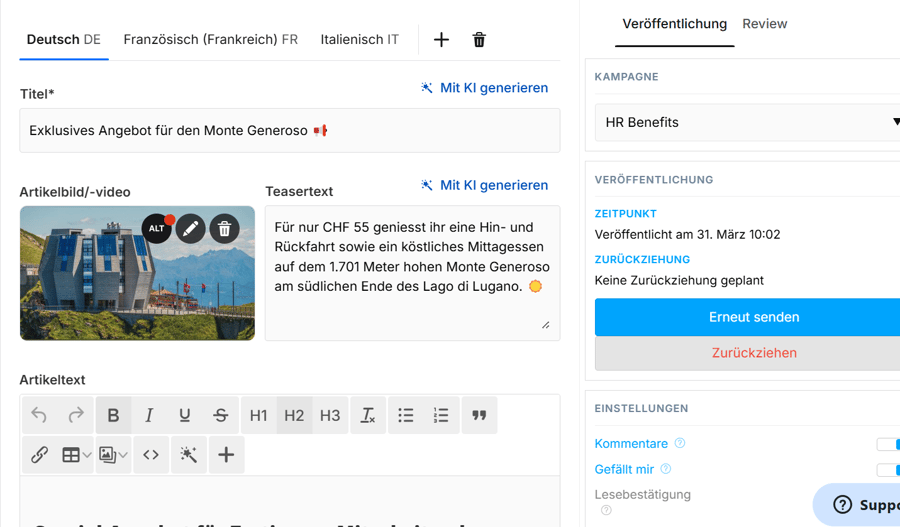Insert a hyperlink with the chain icon

(x=39, y=455)
